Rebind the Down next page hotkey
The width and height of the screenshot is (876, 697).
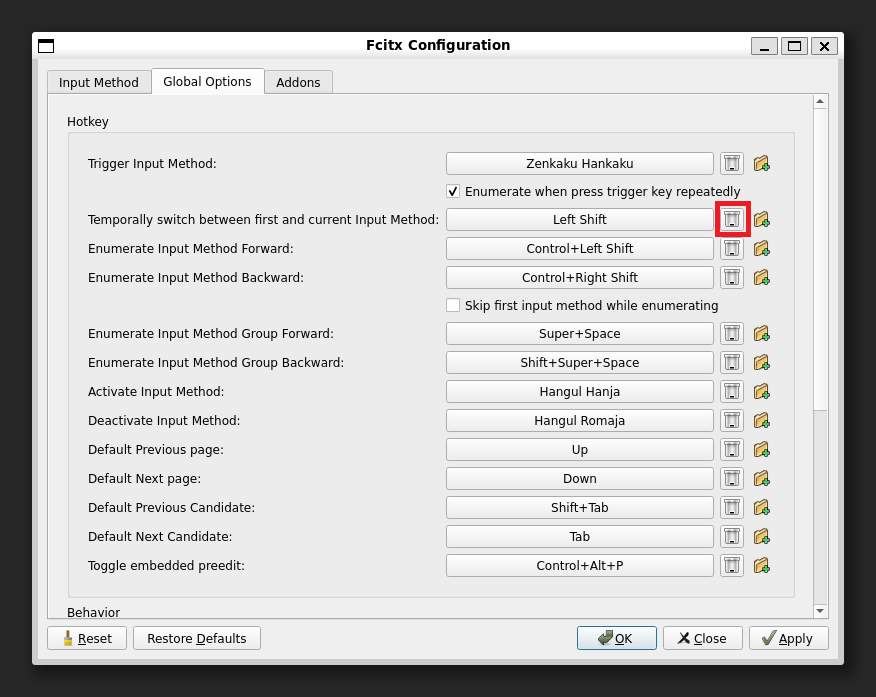(x=579, y=479)
